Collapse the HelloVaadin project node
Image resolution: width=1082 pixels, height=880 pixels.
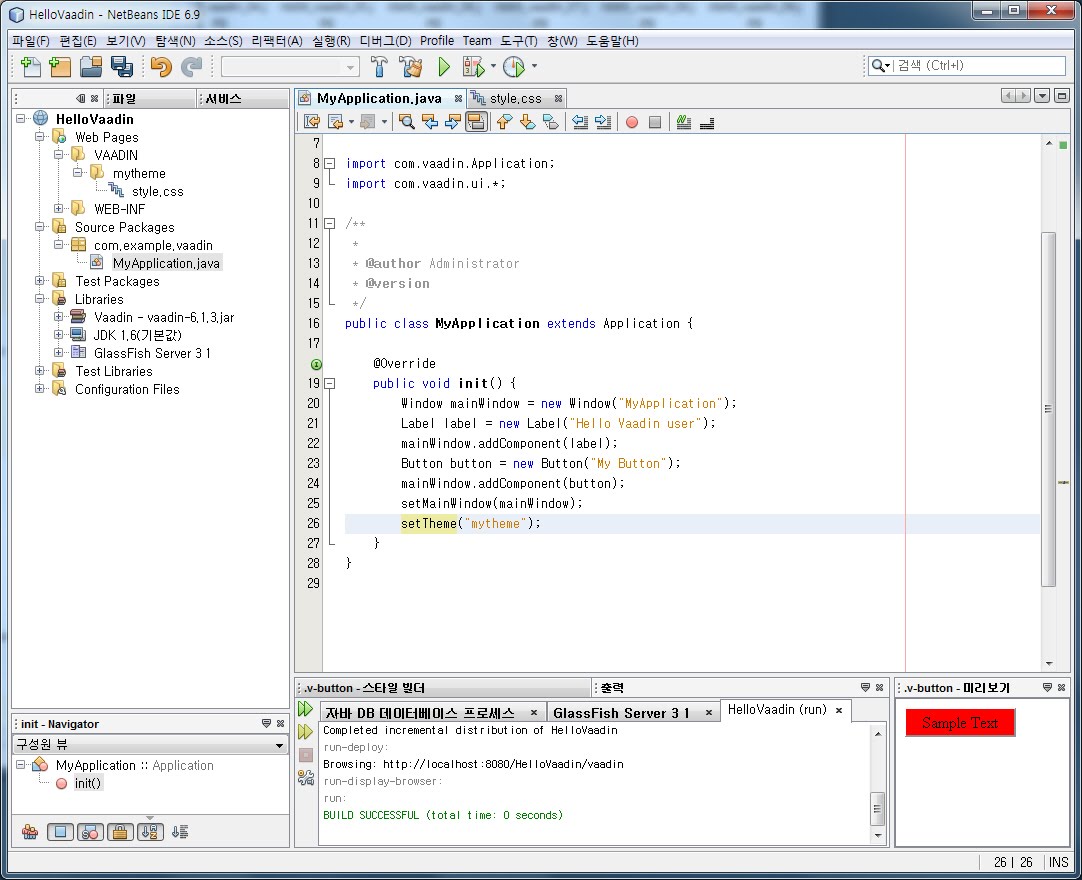pos(21,118)
